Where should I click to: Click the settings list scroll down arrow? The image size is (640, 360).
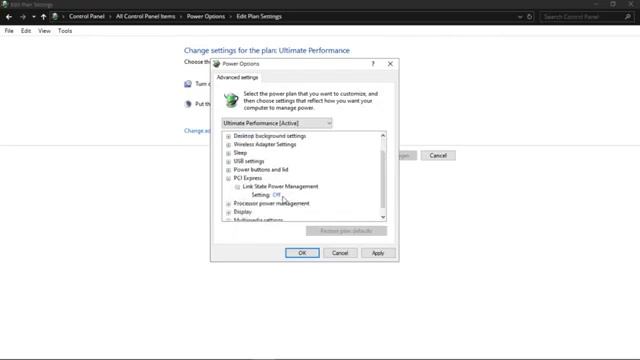coord(383,217)
